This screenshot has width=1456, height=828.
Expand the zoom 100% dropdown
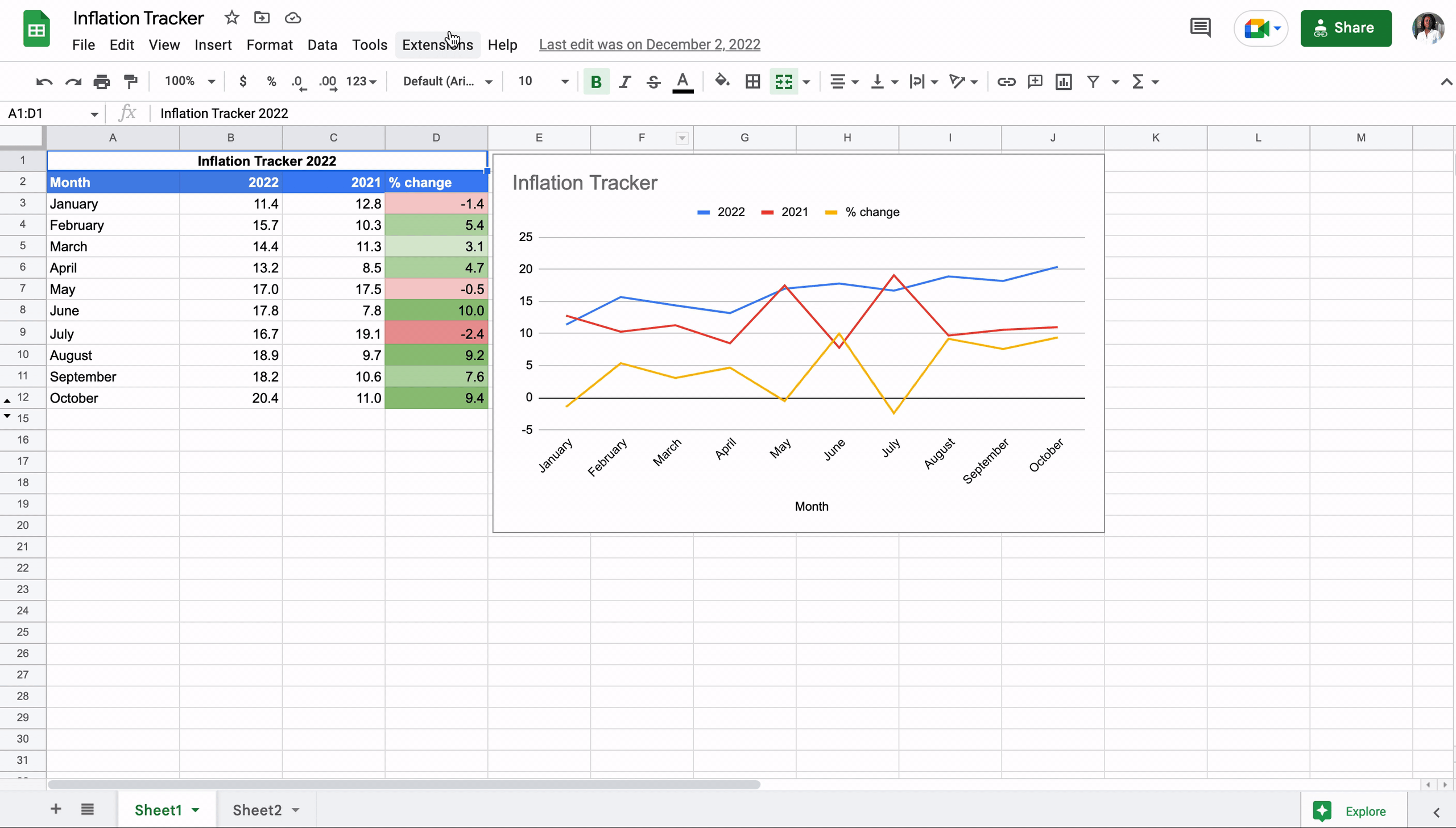(x=189, y=81)
